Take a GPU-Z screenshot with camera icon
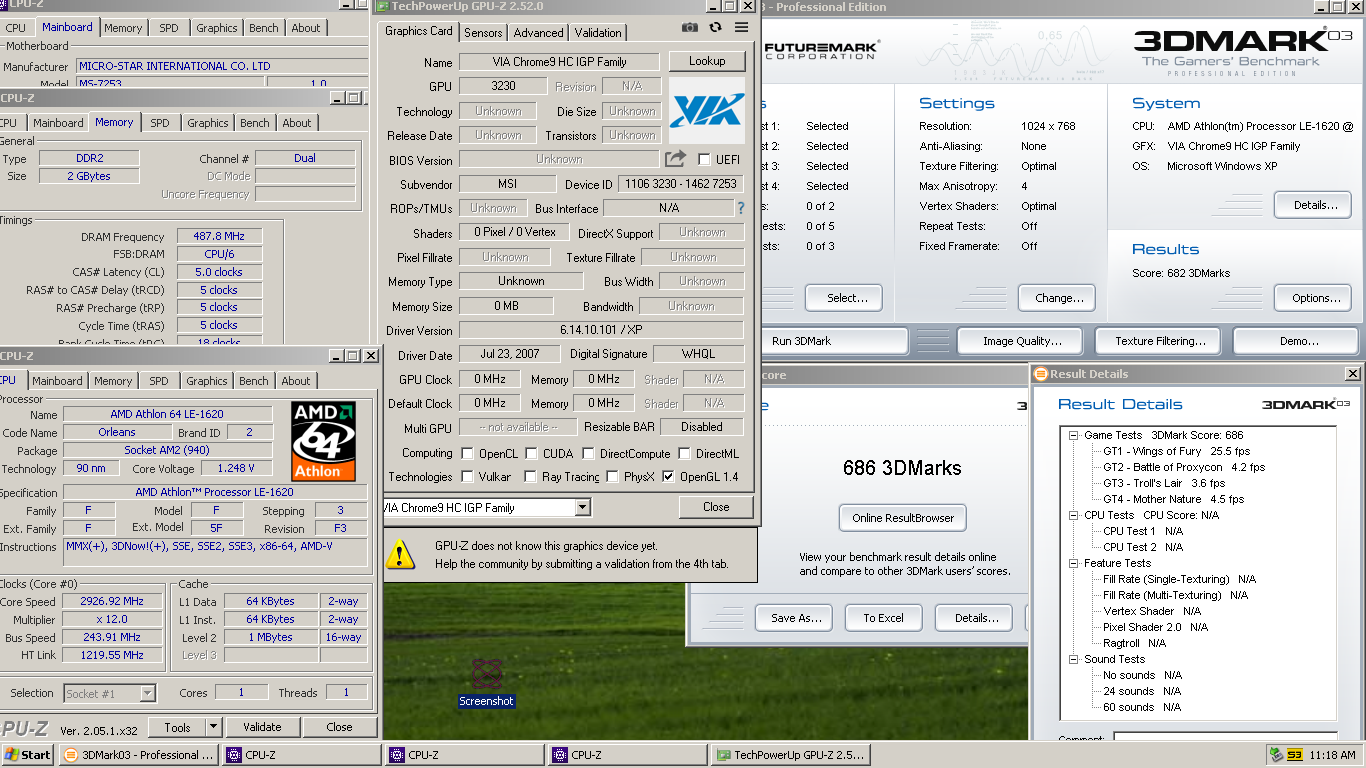Image resolution: width=1366 pixels, height=768 pixels. [x=690, y=28]
